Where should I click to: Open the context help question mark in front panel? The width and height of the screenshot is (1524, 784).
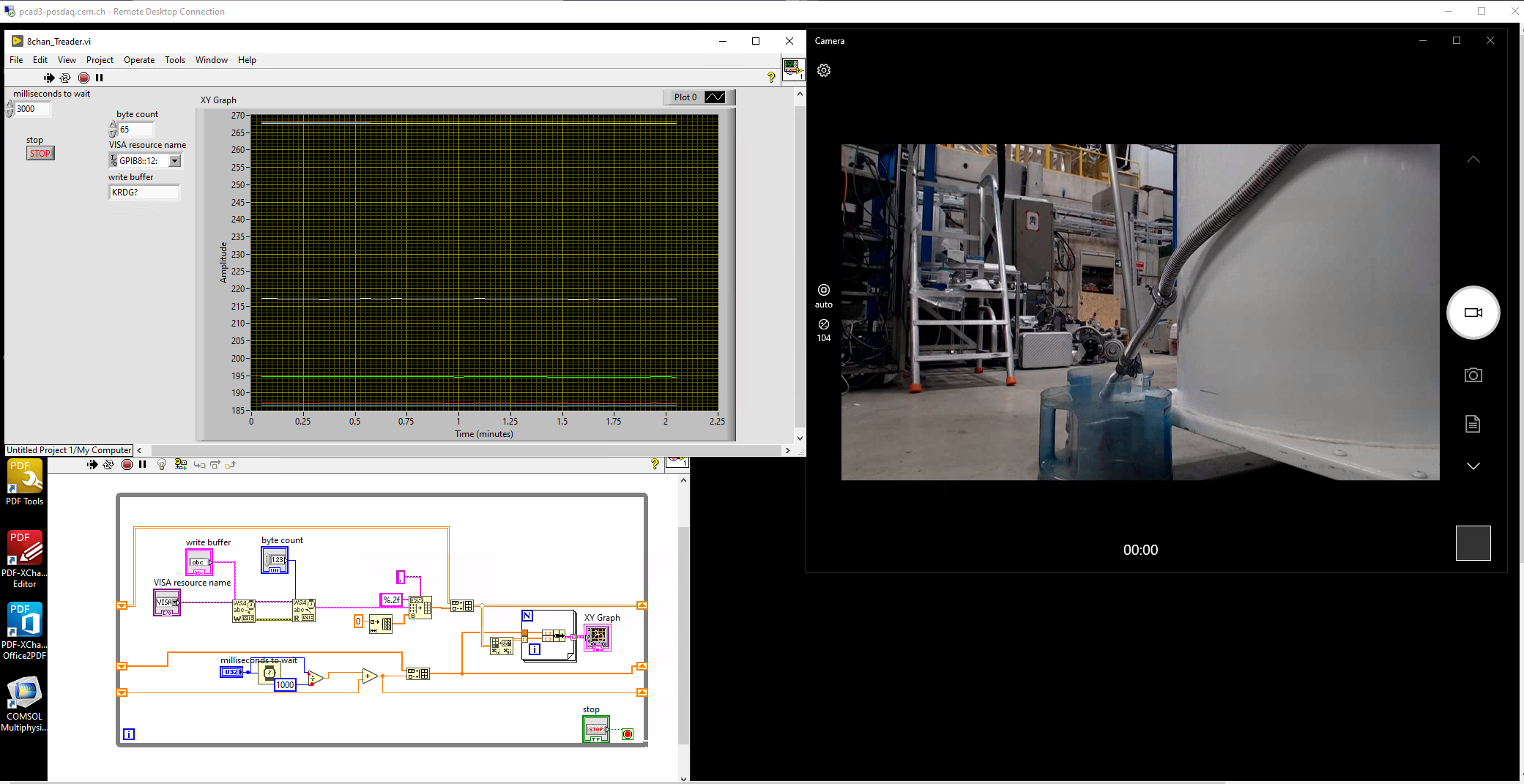point(770,78)
